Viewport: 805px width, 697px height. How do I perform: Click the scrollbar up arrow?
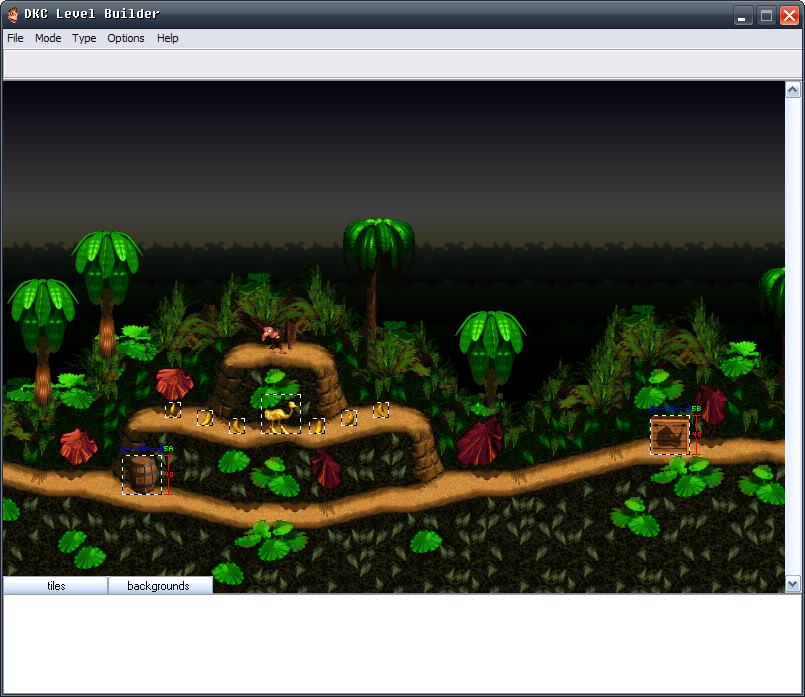[793, 89]
